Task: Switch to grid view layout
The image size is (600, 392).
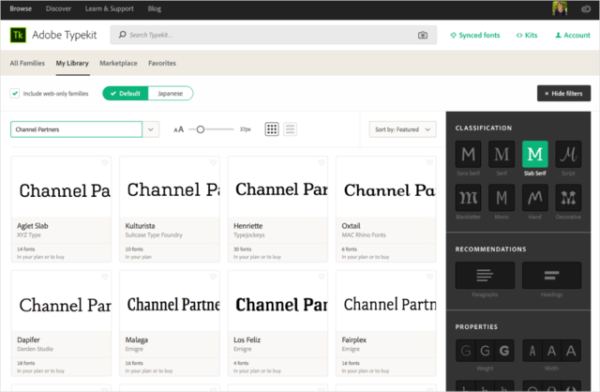Action: coord(272,129)
